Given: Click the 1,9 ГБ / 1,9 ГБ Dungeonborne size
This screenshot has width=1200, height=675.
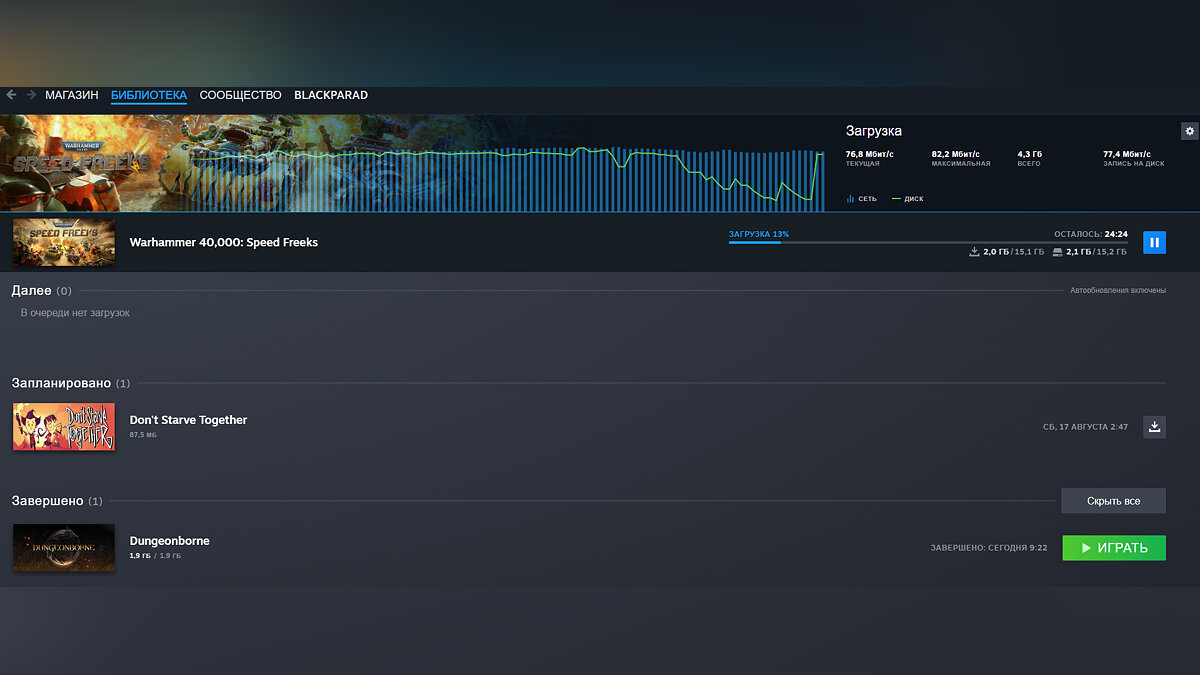Looking at the screenshot, I should [x=156, y=555].
